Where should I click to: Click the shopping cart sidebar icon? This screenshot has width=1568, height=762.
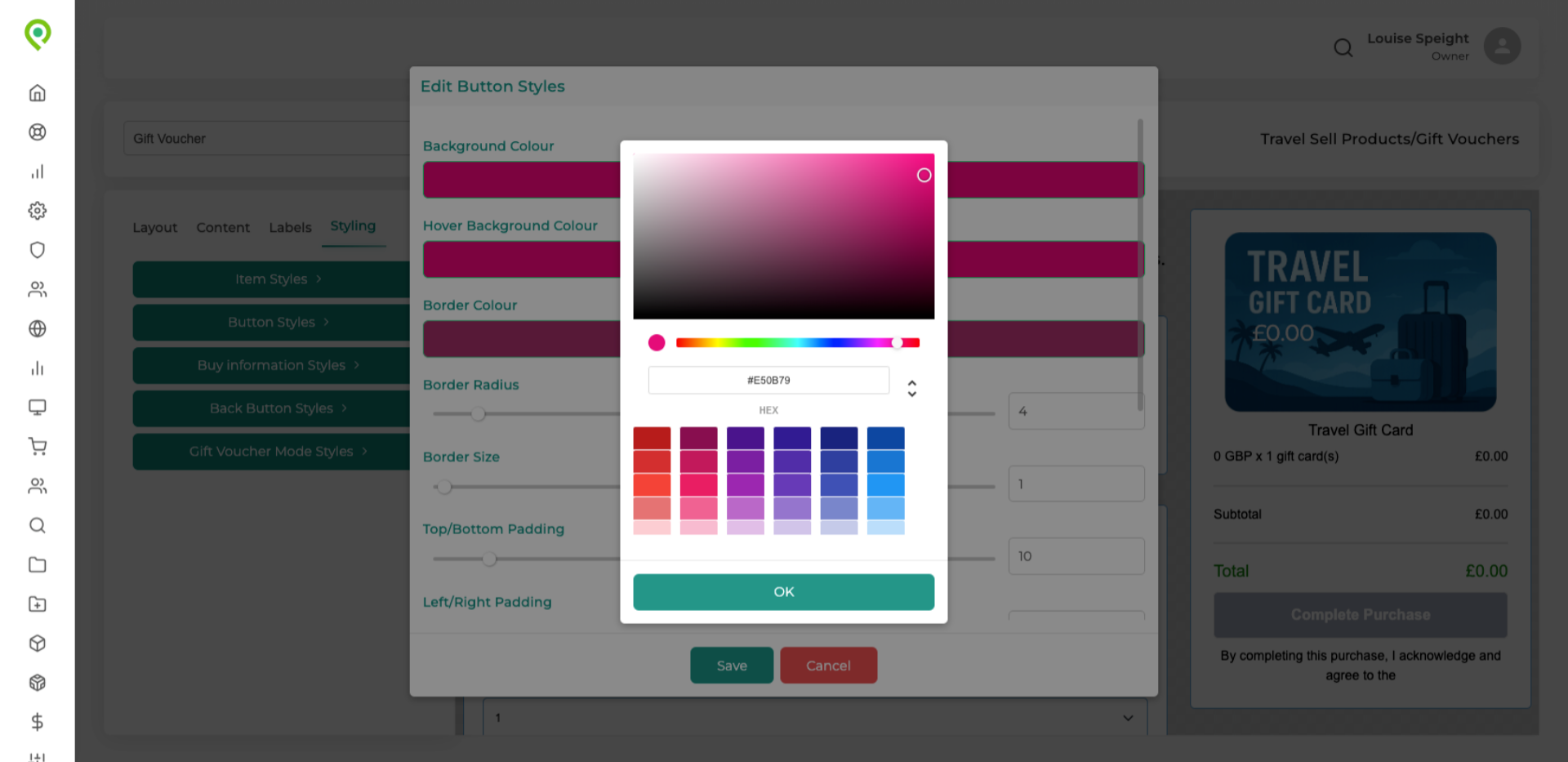pos(38,447)
